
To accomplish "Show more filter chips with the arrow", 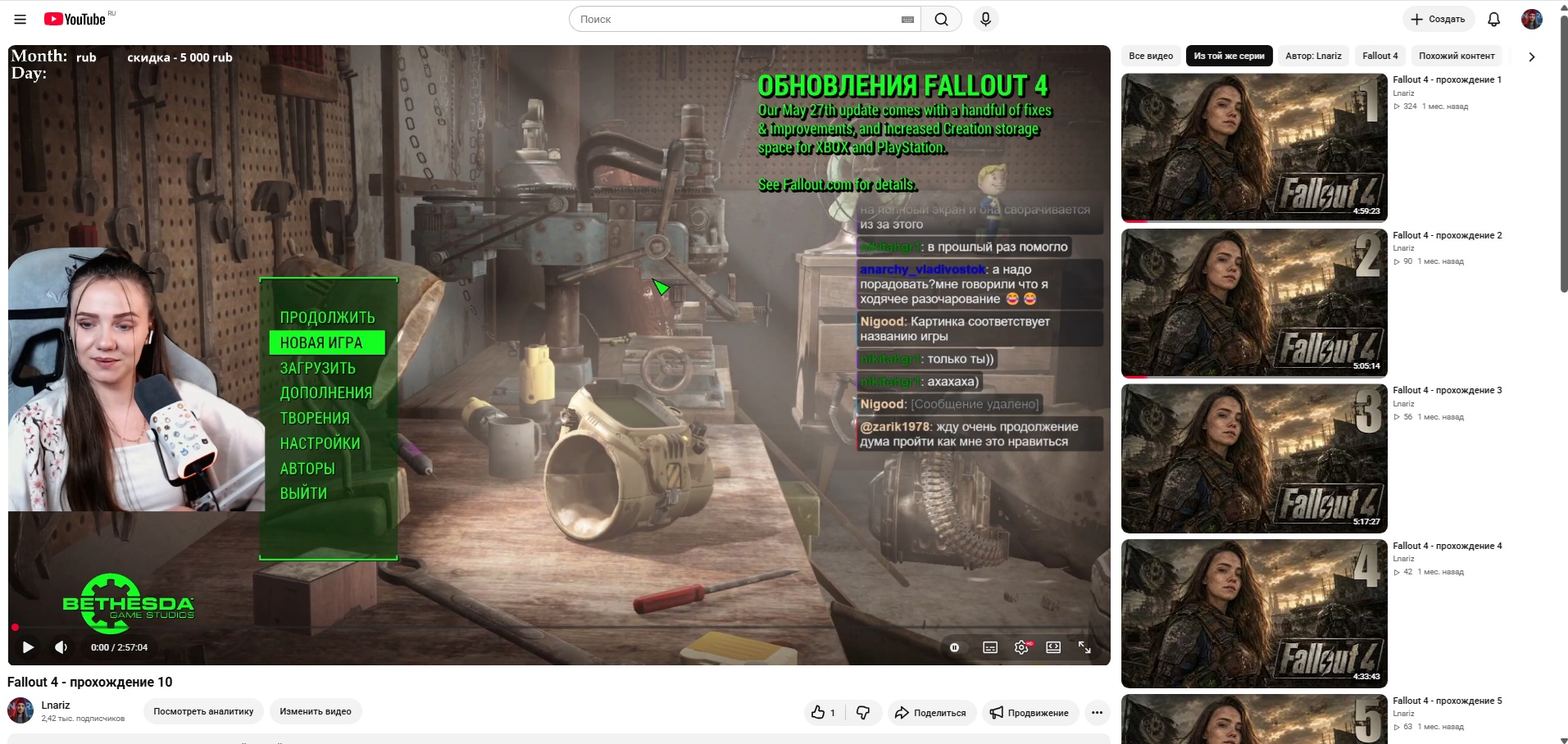I will coord(1532,57).
